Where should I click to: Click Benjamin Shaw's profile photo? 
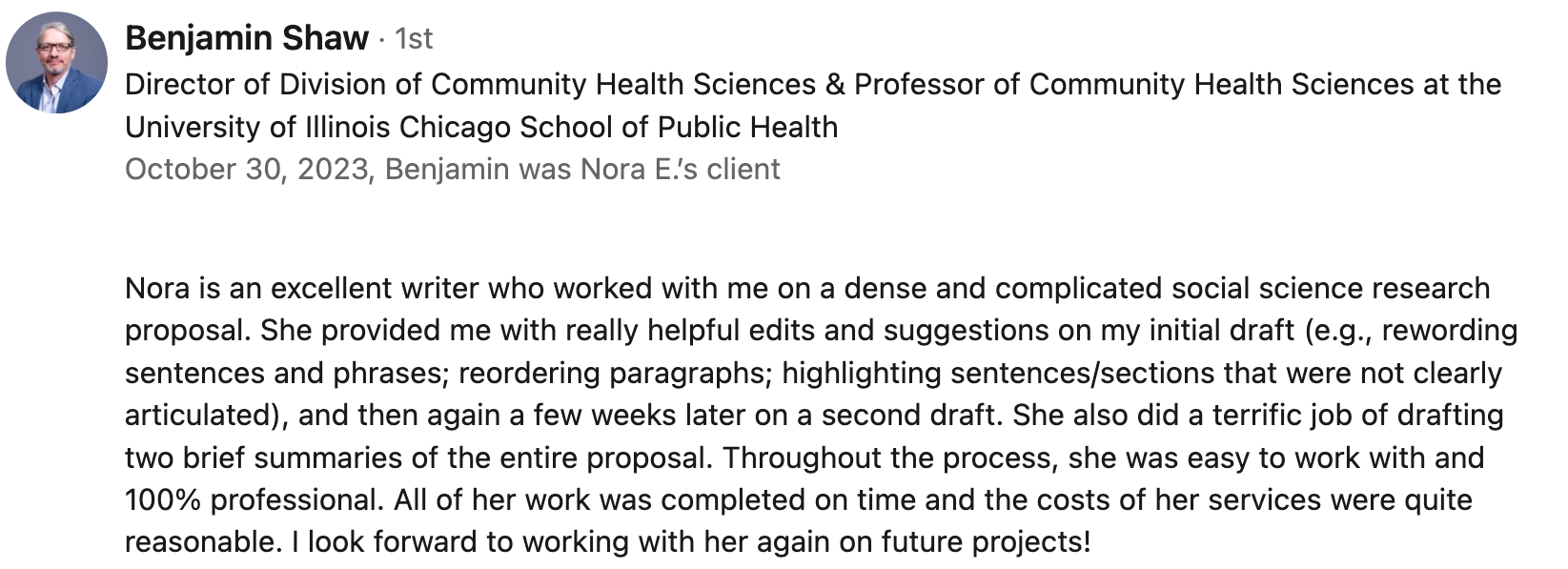[x=56, y=63]
